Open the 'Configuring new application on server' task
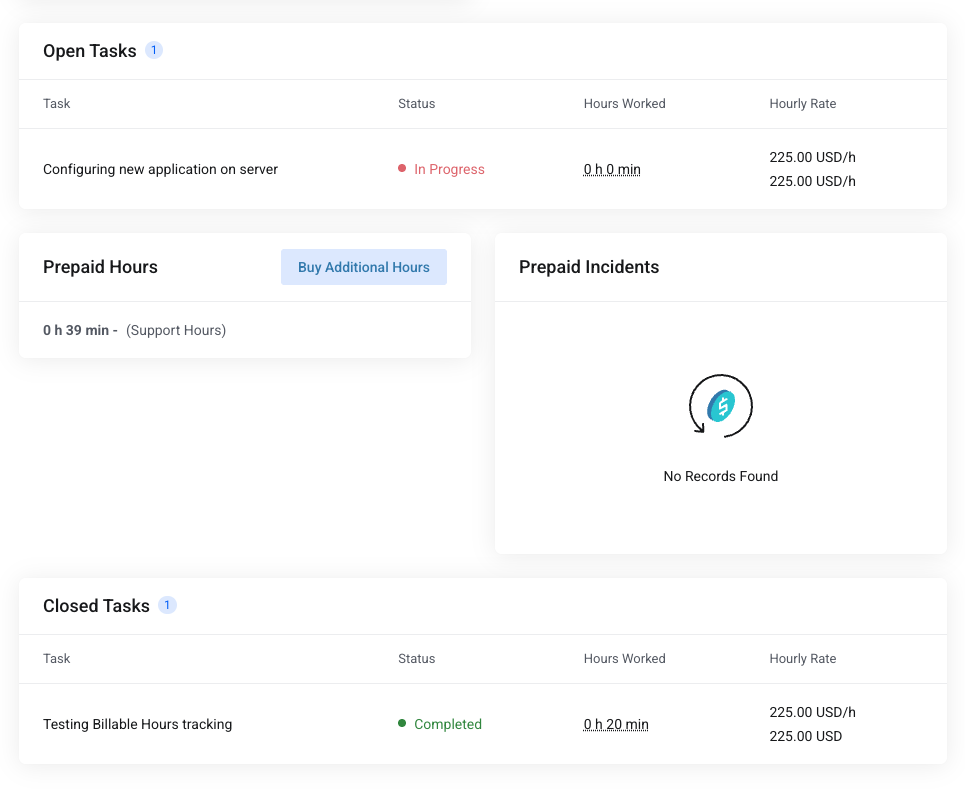965x789 pixels. 160,169
